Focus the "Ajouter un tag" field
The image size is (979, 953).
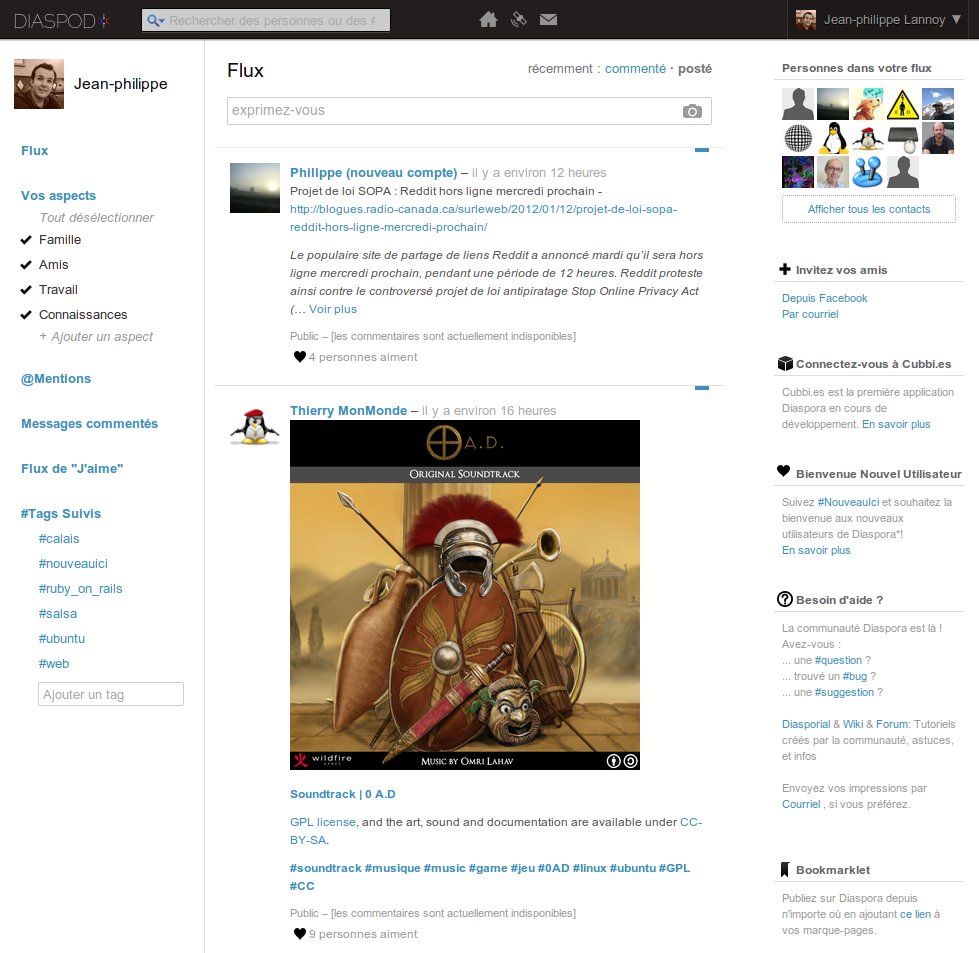click(x=111, y=694)
